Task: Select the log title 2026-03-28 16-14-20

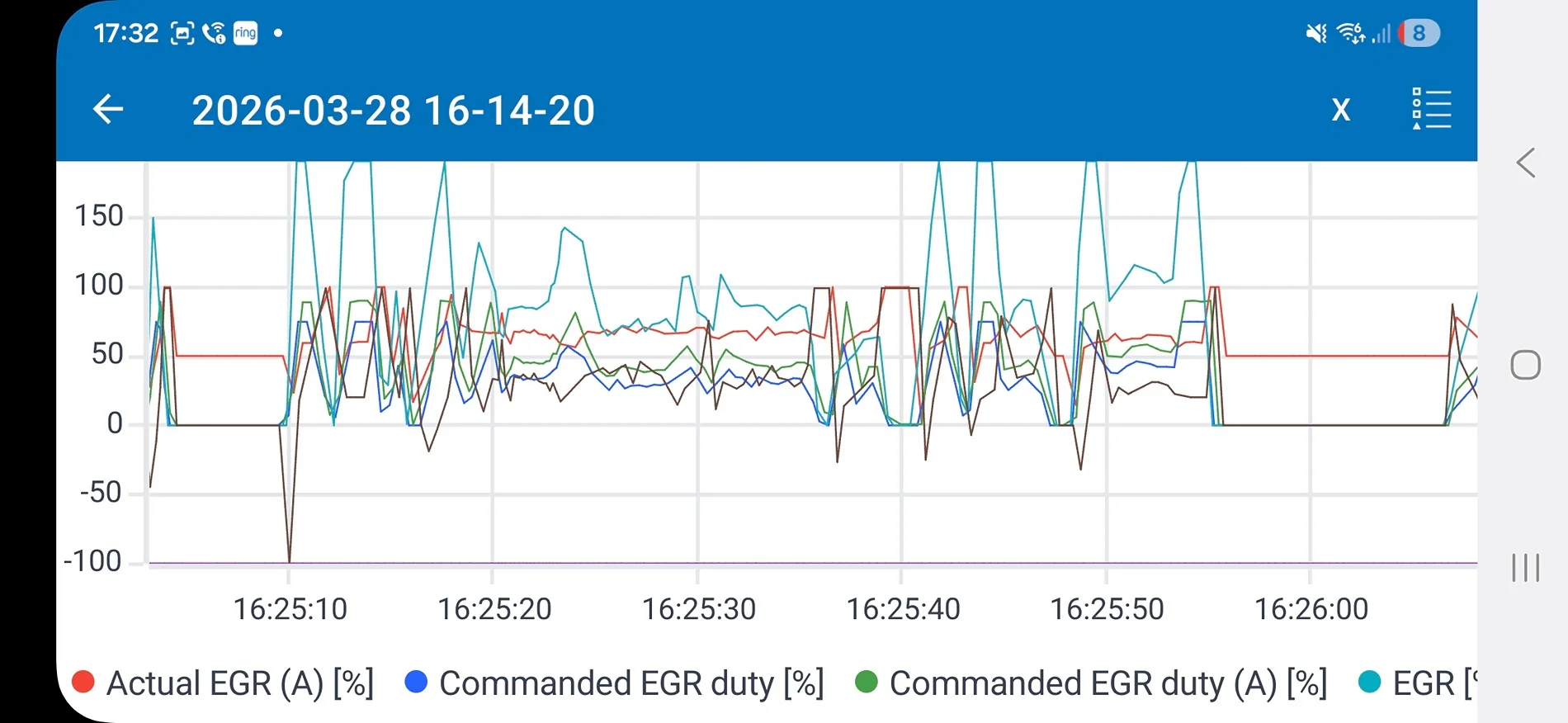Action: [x=394, y=111]
